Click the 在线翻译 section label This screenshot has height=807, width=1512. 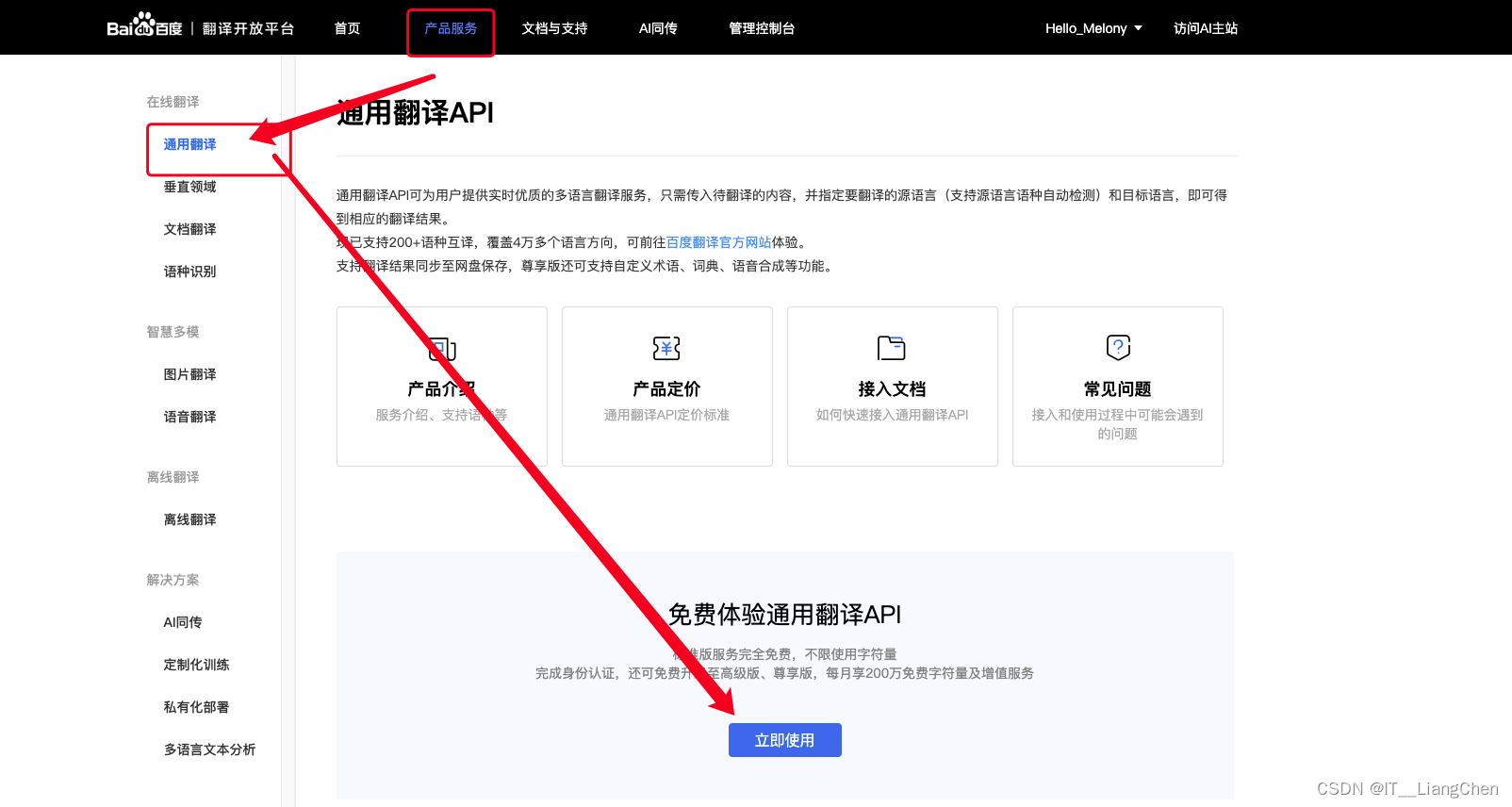pos(173,102)
